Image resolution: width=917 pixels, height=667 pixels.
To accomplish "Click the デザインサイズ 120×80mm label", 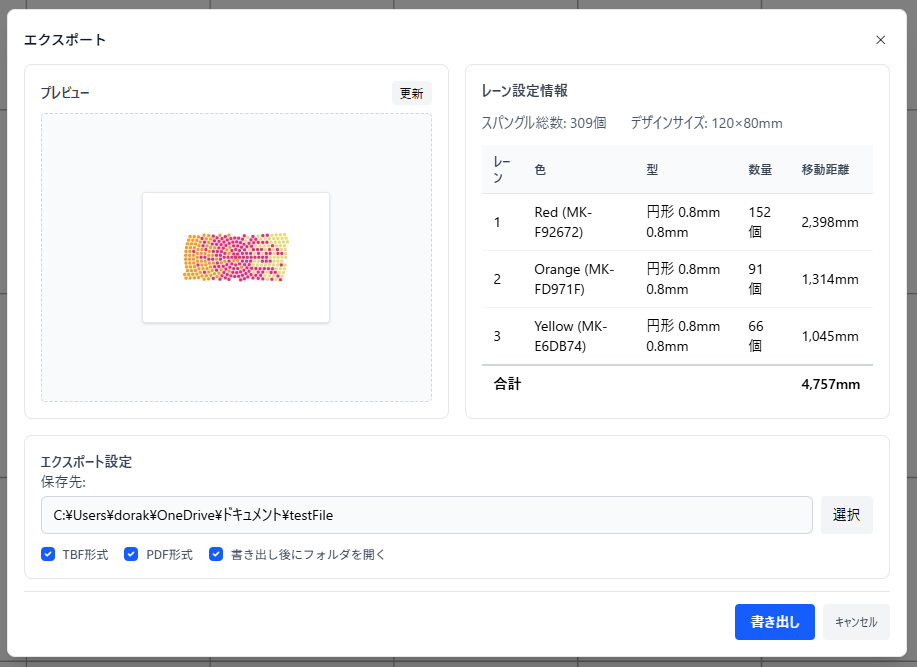I will coord(708,123).
